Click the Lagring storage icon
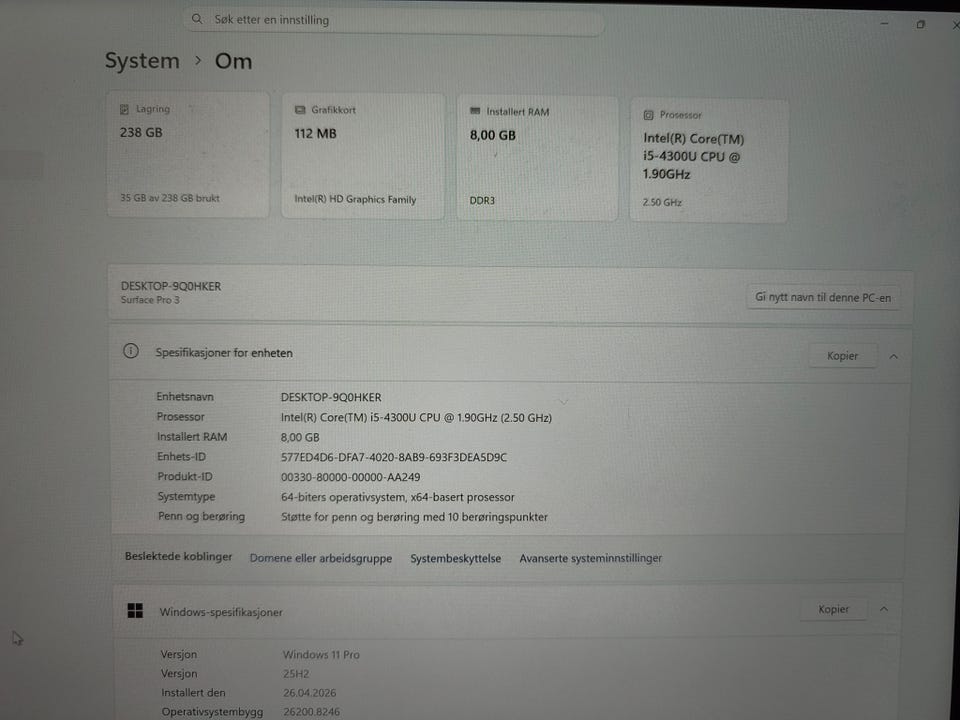This screenshot has height=720, width=960. [x=124, y=109]
